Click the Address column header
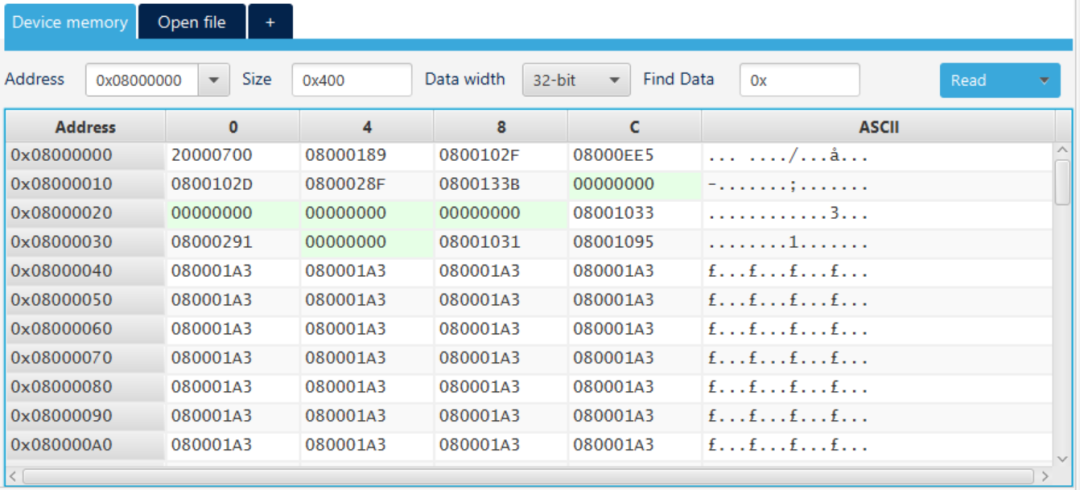1080x490 pixels. pos(85,127)
